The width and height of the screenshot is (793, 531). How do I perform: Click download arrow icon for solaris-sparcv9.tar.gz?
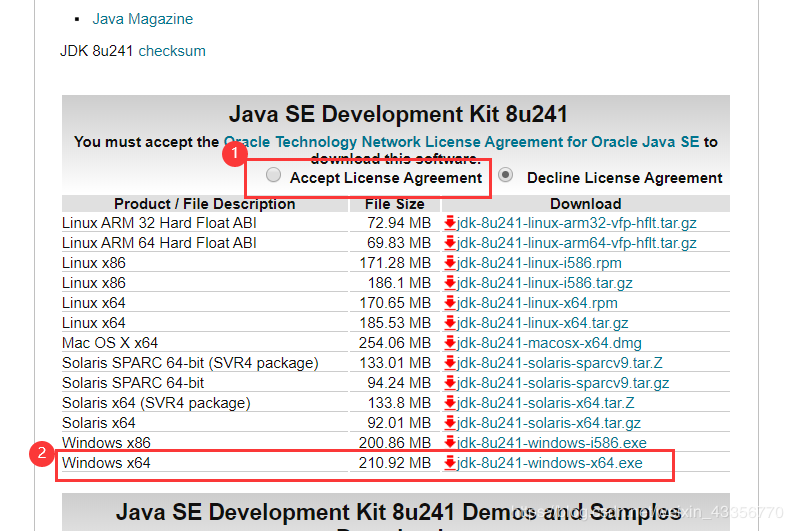450,383
